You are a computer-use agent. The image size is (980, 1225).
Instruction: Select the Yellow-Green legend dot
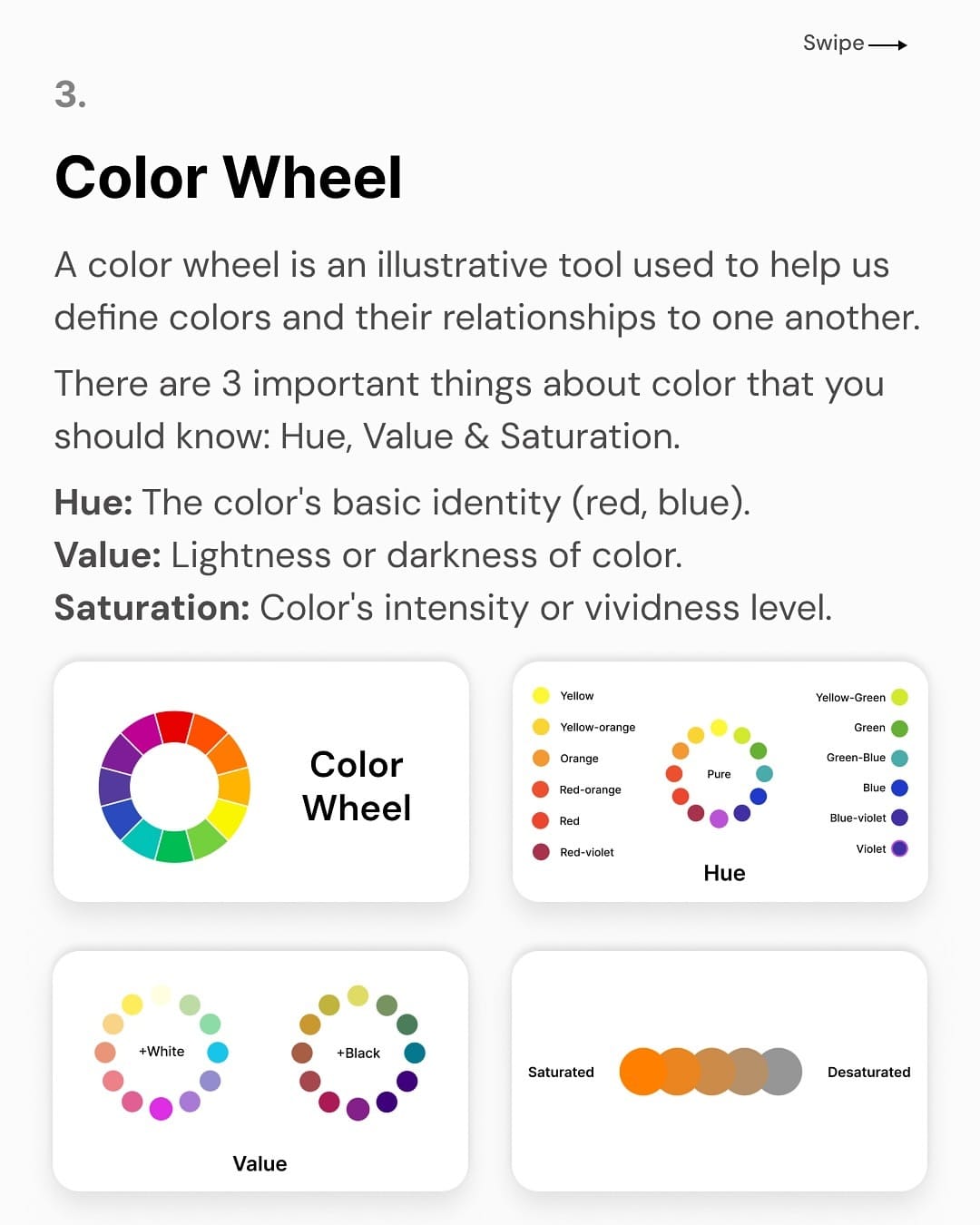tap(899, 697)
